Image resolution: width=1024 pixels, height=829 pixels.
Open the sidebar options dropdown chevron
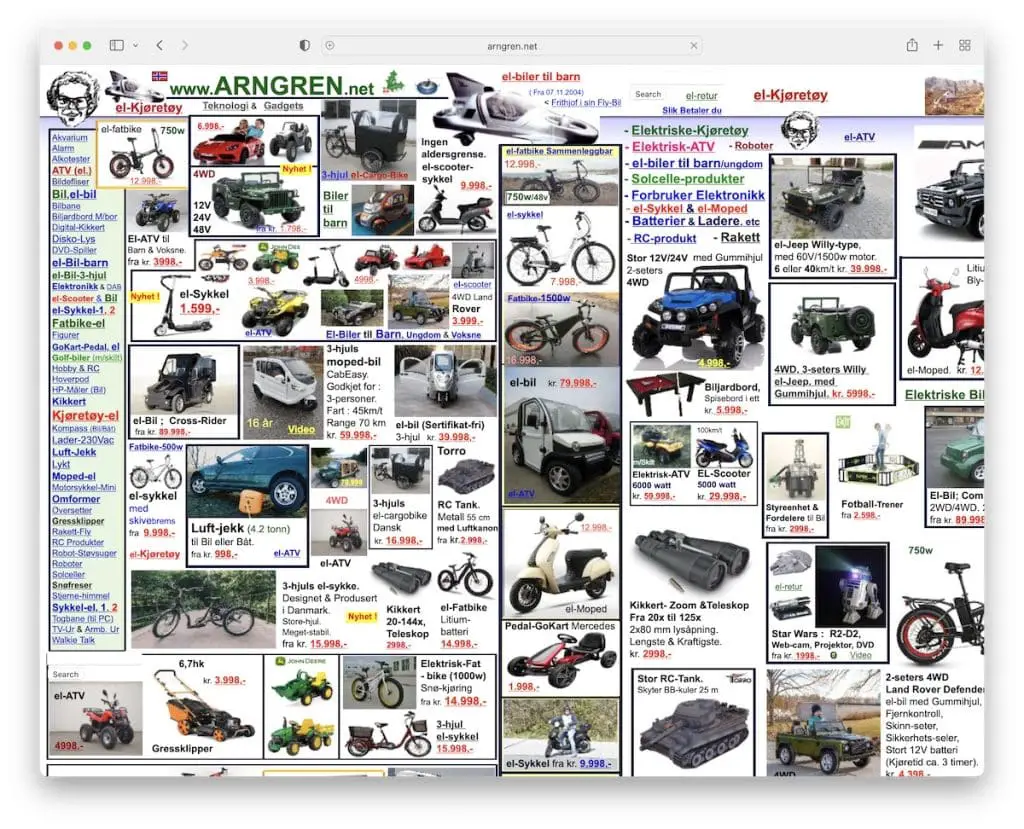(135, 45)
